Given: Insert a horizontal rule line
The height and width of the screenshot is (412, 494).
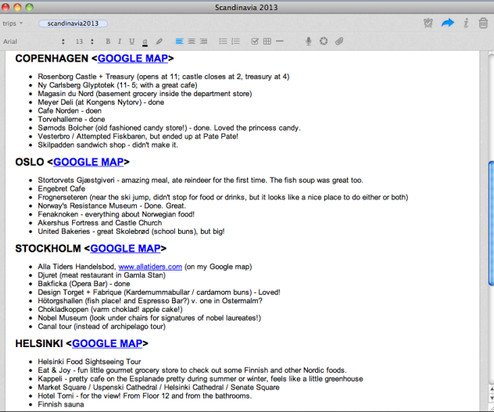Looking at the screenshot, I should (280, 41).
